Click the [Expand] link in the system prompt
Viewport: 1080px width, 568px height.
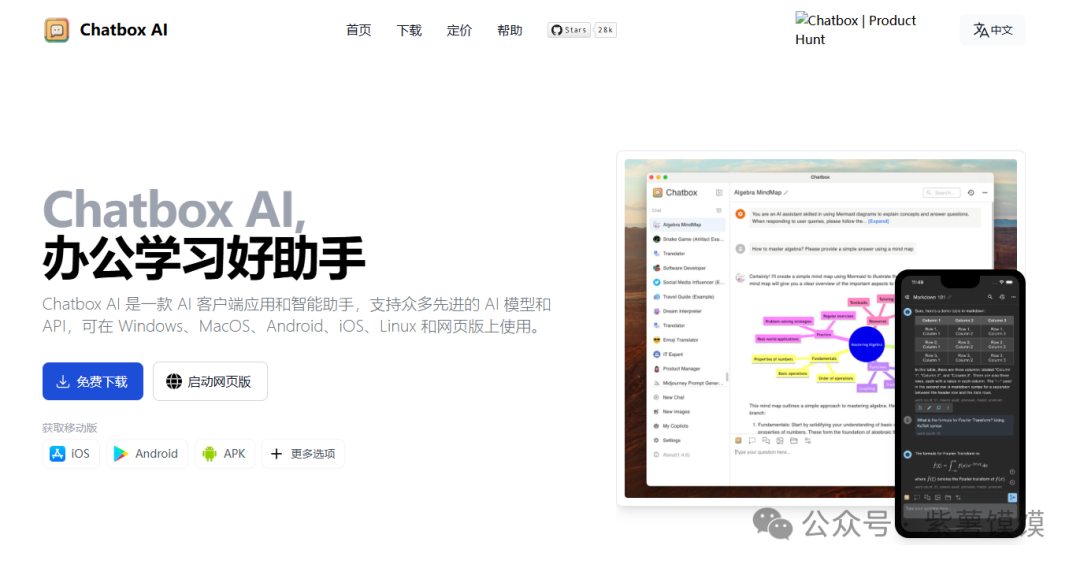(878, 222)
